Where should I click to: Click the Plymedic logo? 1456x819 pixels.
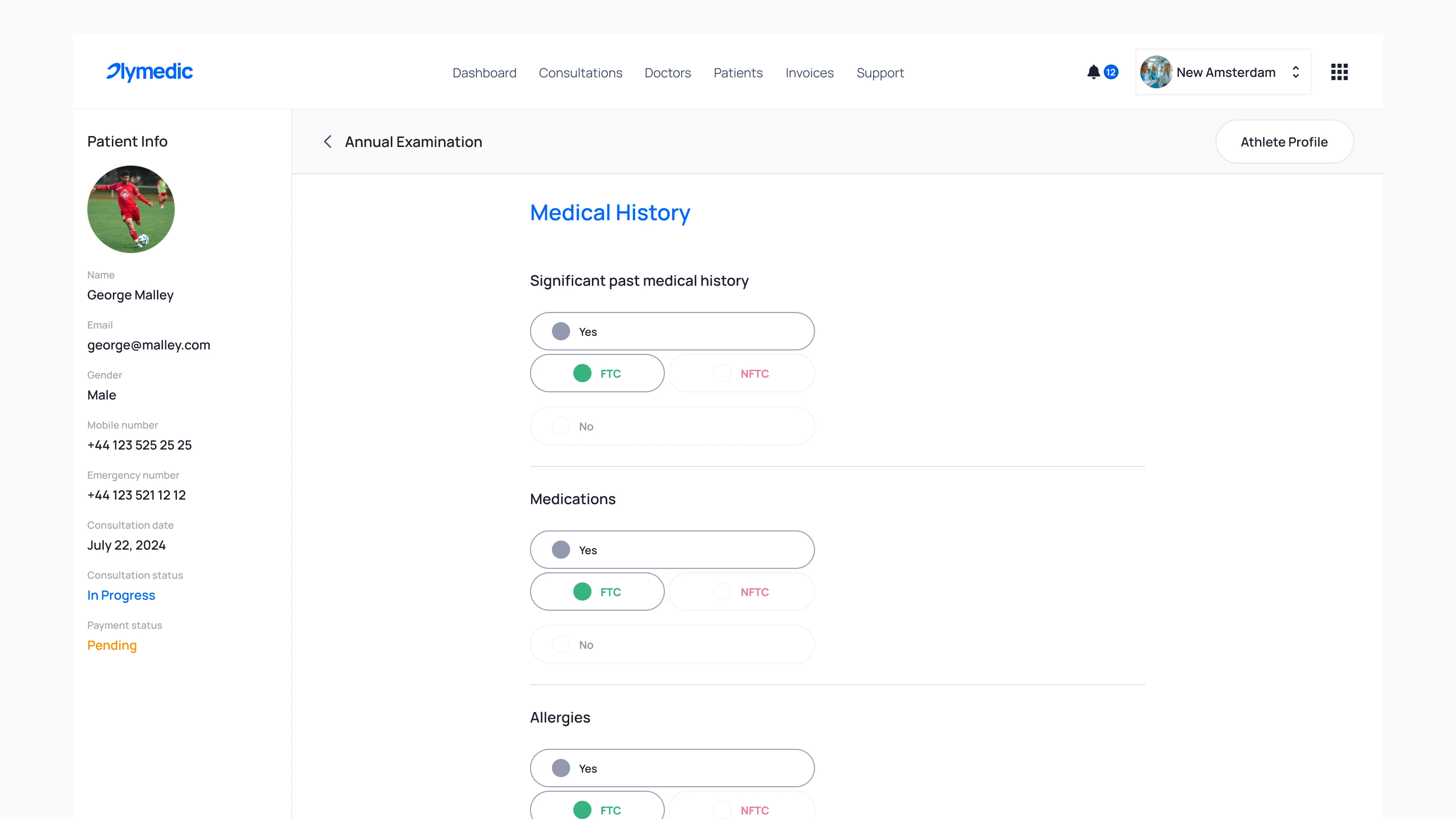click(149, 72)
